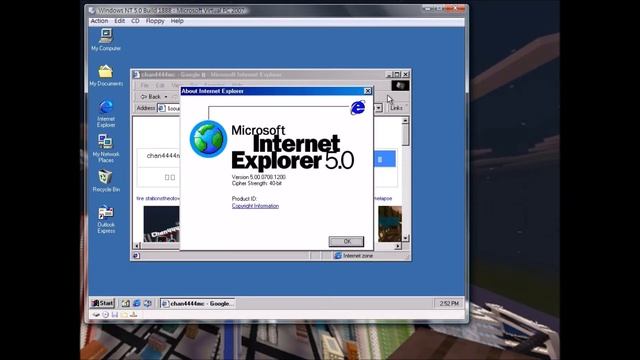
Task: Open the File menu in Internet Explorer
Action: point(144,86)
